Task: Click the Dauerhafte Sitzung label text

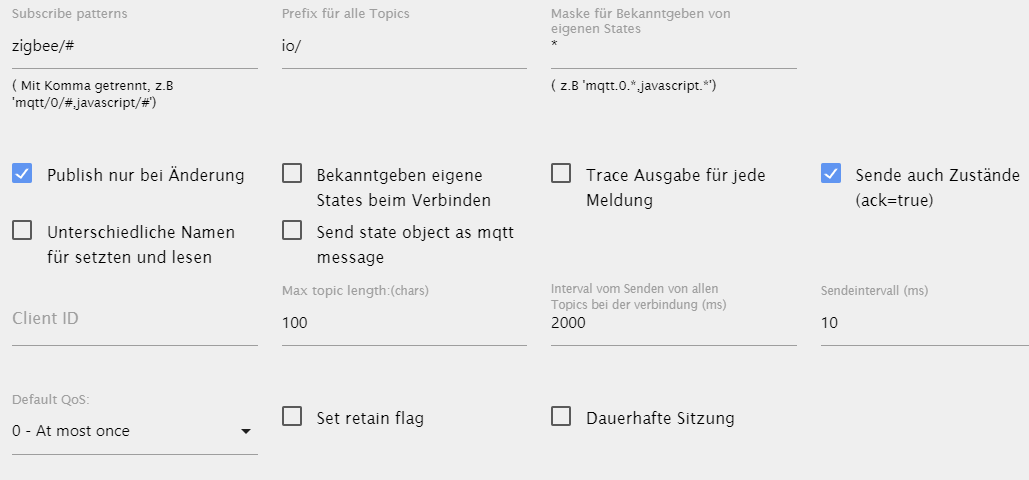Action: [x=660, y=418]
